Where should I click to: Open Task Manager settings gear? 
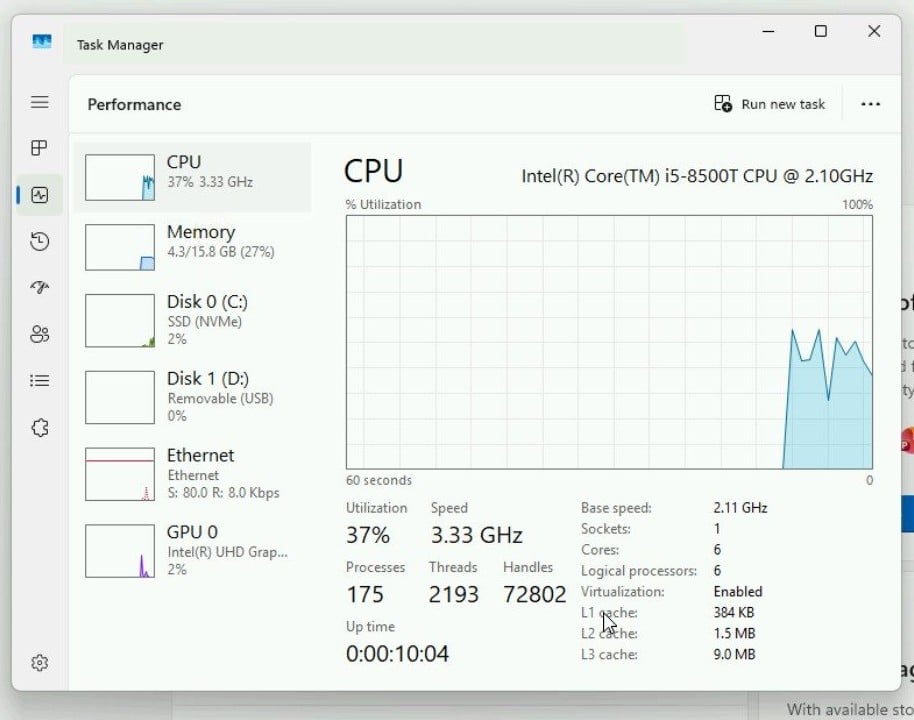[x=39, y=663]
